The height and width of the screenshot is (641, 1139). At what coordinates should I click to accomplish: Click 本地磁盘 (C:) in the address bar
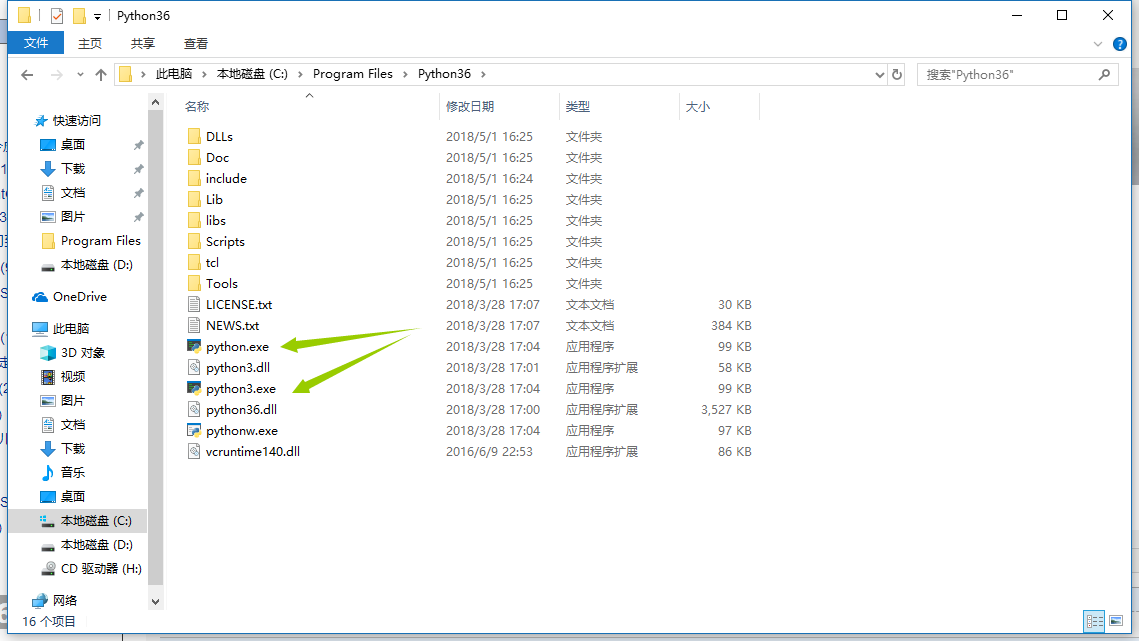(x=253, y=74)
